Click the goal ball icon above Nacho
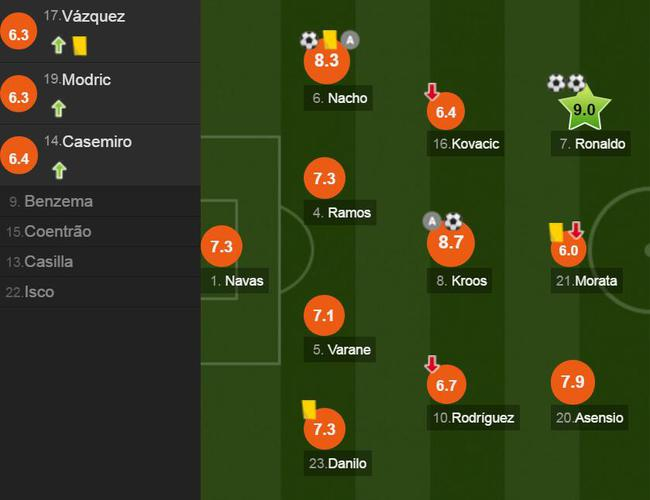This screenshot has width=650, height=500. click(x=309, y=40)
